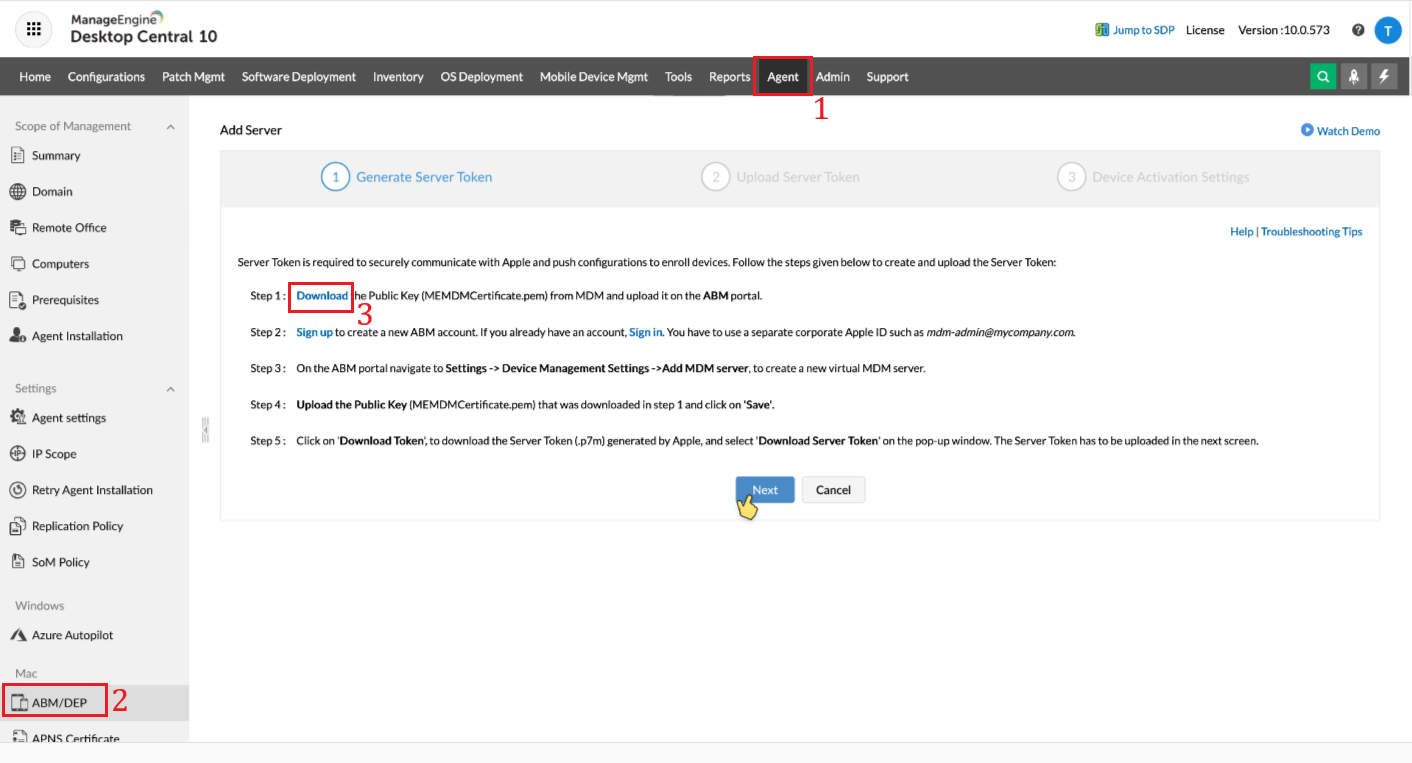Open help via the question mark icon
Viewport: 1412px width, 763px height.
pos(1358,30)
